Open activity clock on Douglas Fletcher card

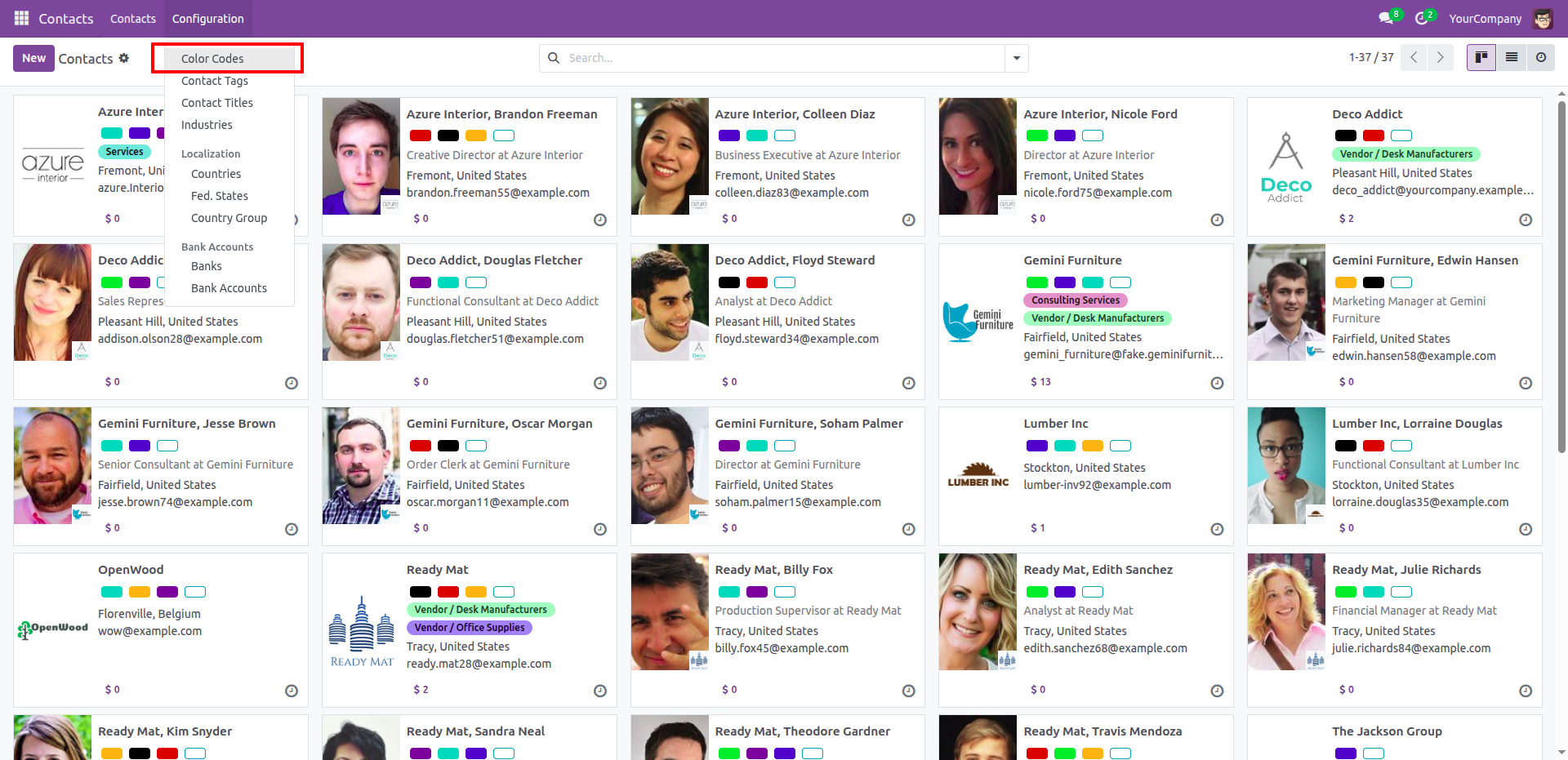(600, 383)
